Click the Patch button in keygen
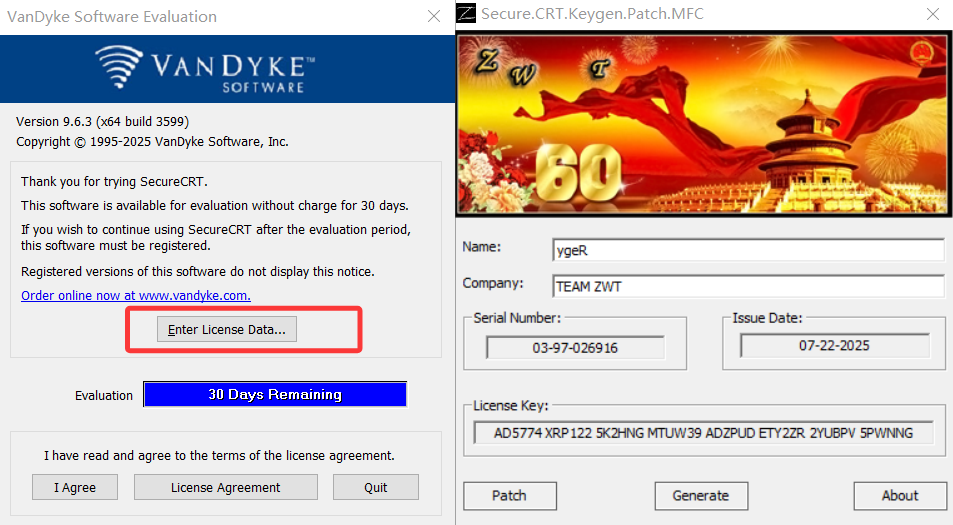Image resolution: width=953 pixels, height=525 pixels. click(509, 496)
